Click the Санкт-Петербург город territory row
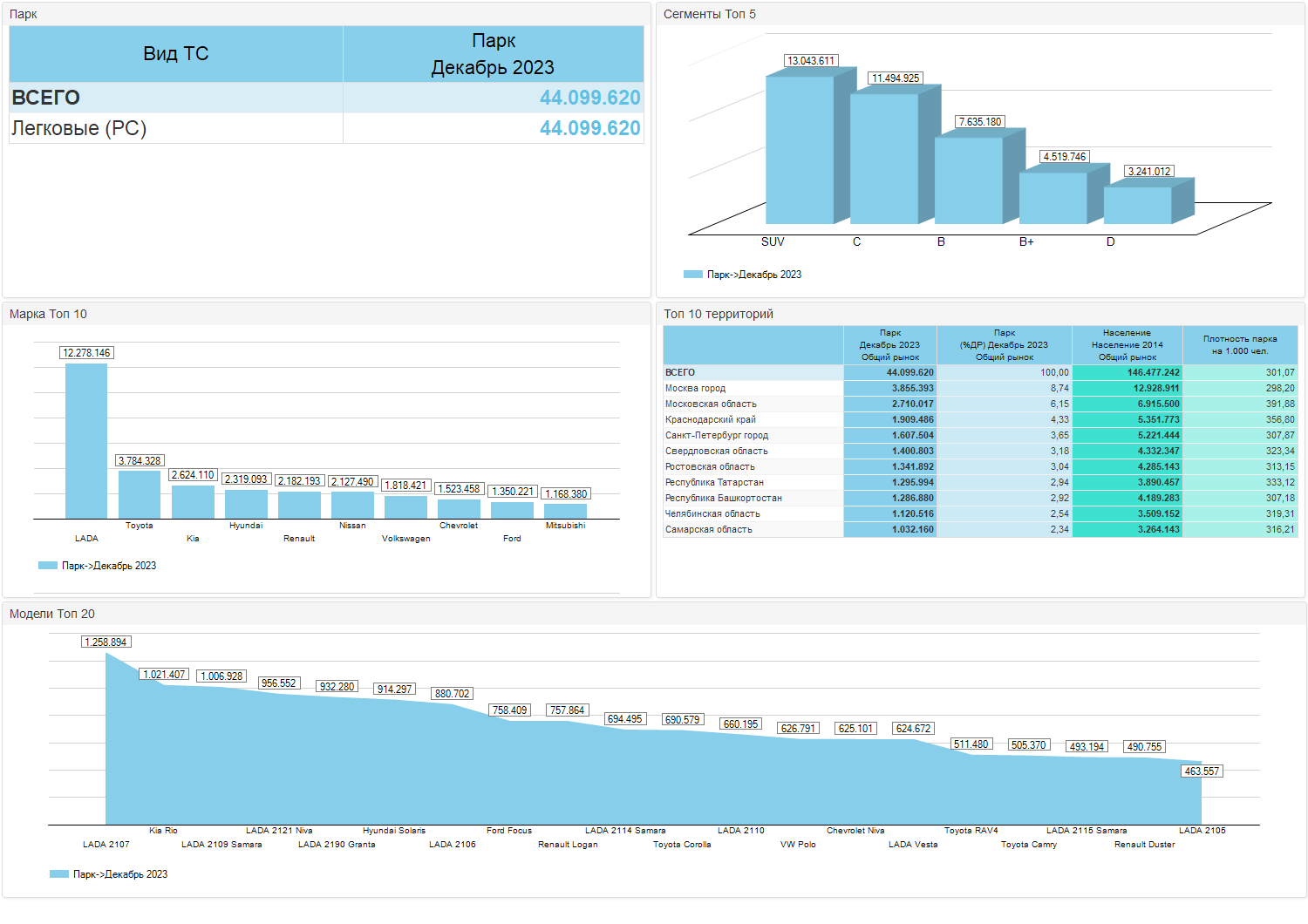 980,435
